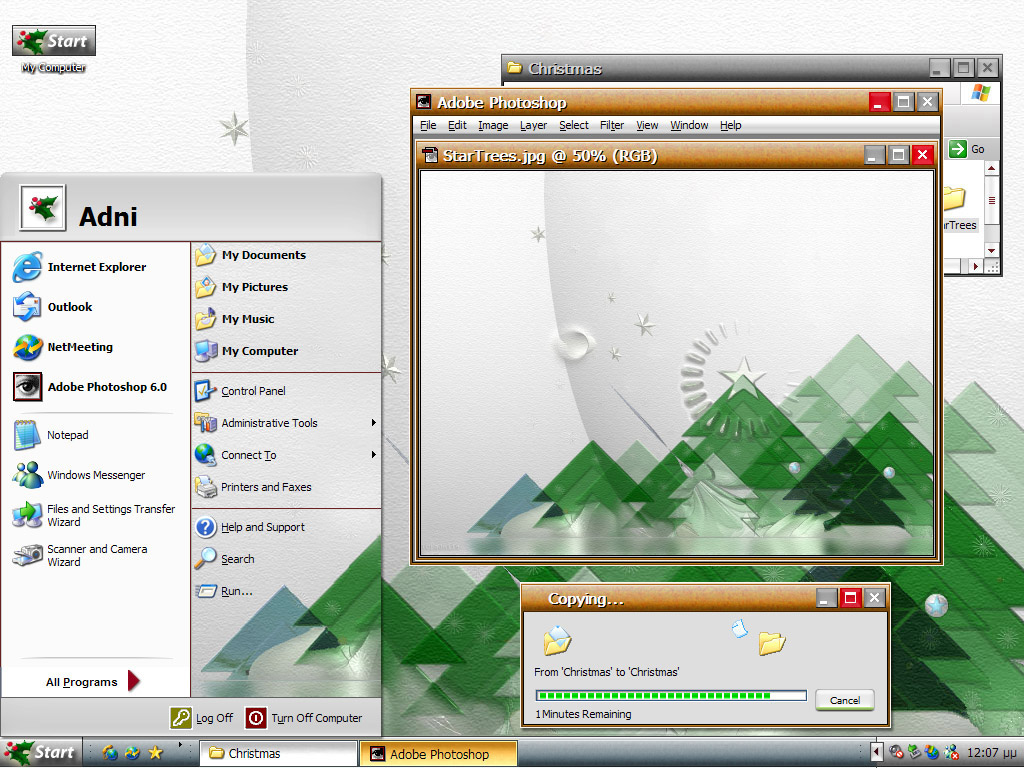Open Files and Settings Transfer Wizard

(94, 515)
